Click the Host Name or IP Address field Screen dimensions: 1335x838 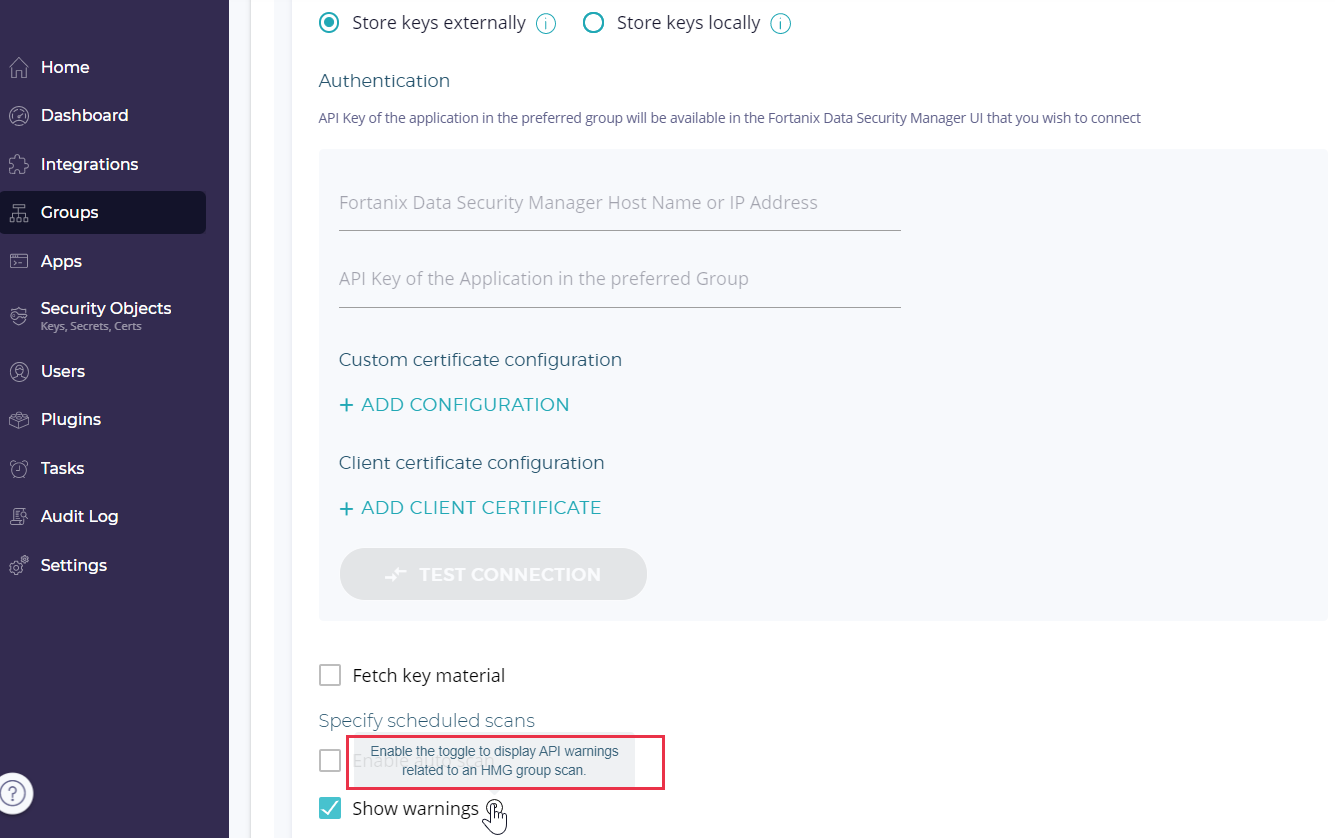619,204
